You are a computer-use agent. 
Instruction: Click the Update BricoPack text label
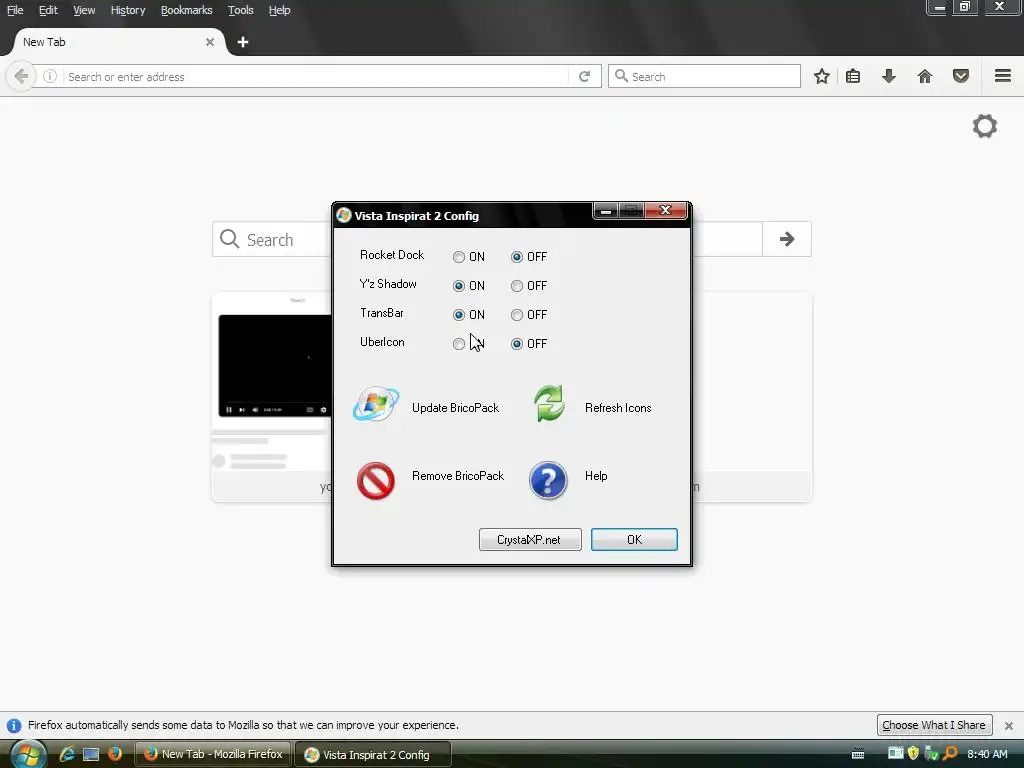(x=455, y=408)
